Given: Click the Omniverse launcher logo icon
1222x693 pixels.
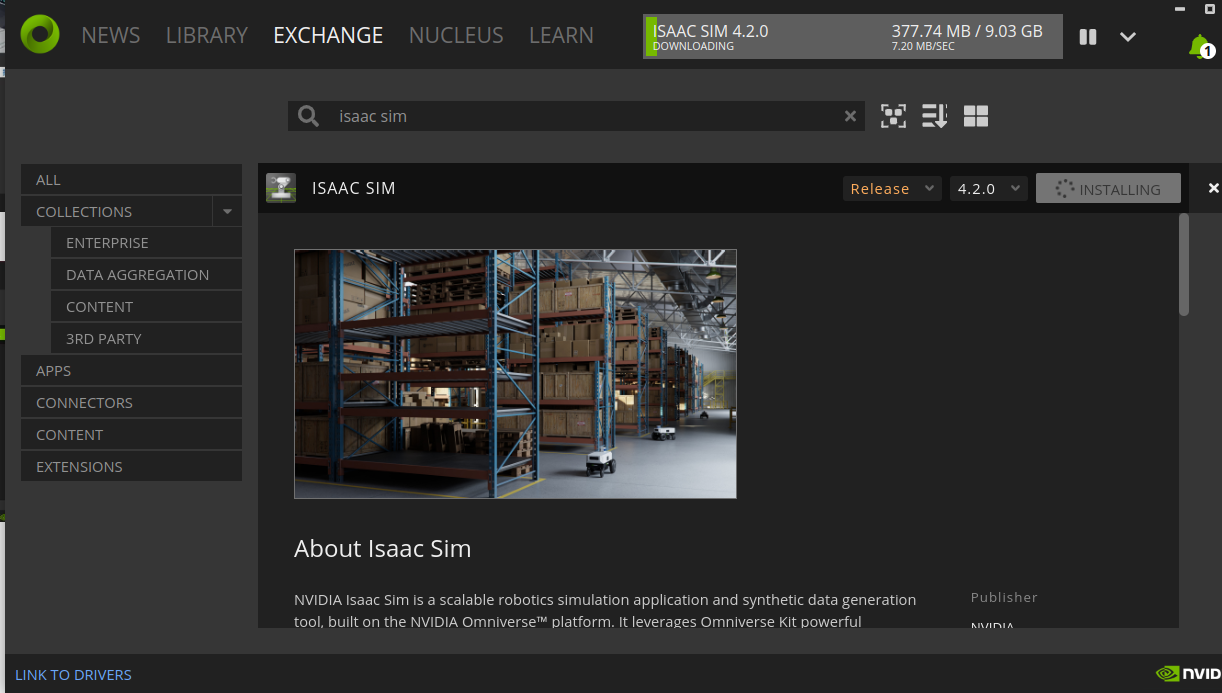Looking at the screenshot, I should pyautogui.click(x=40, y=34).
